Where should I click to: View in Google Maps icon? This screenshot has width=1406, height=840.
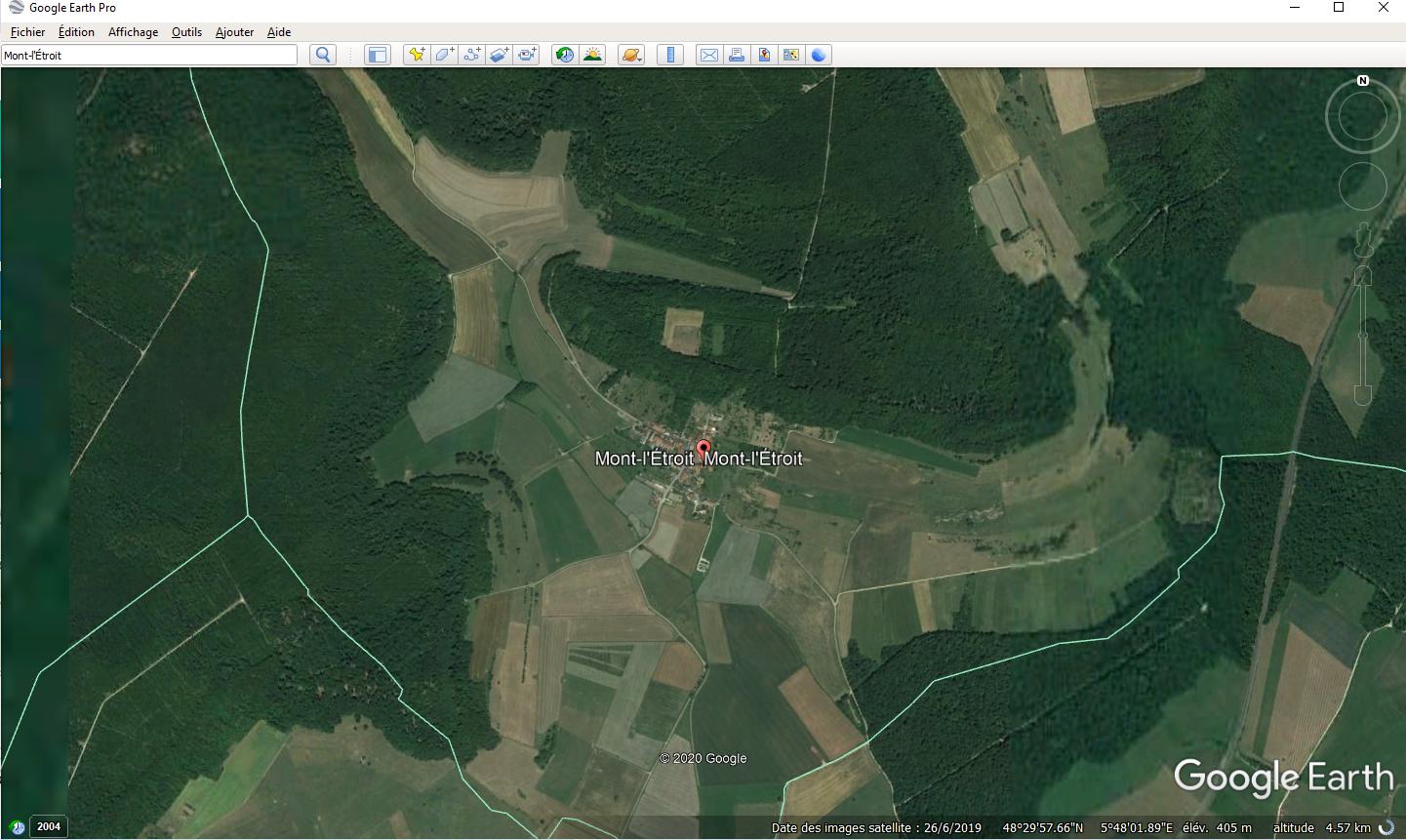point(791,55)
